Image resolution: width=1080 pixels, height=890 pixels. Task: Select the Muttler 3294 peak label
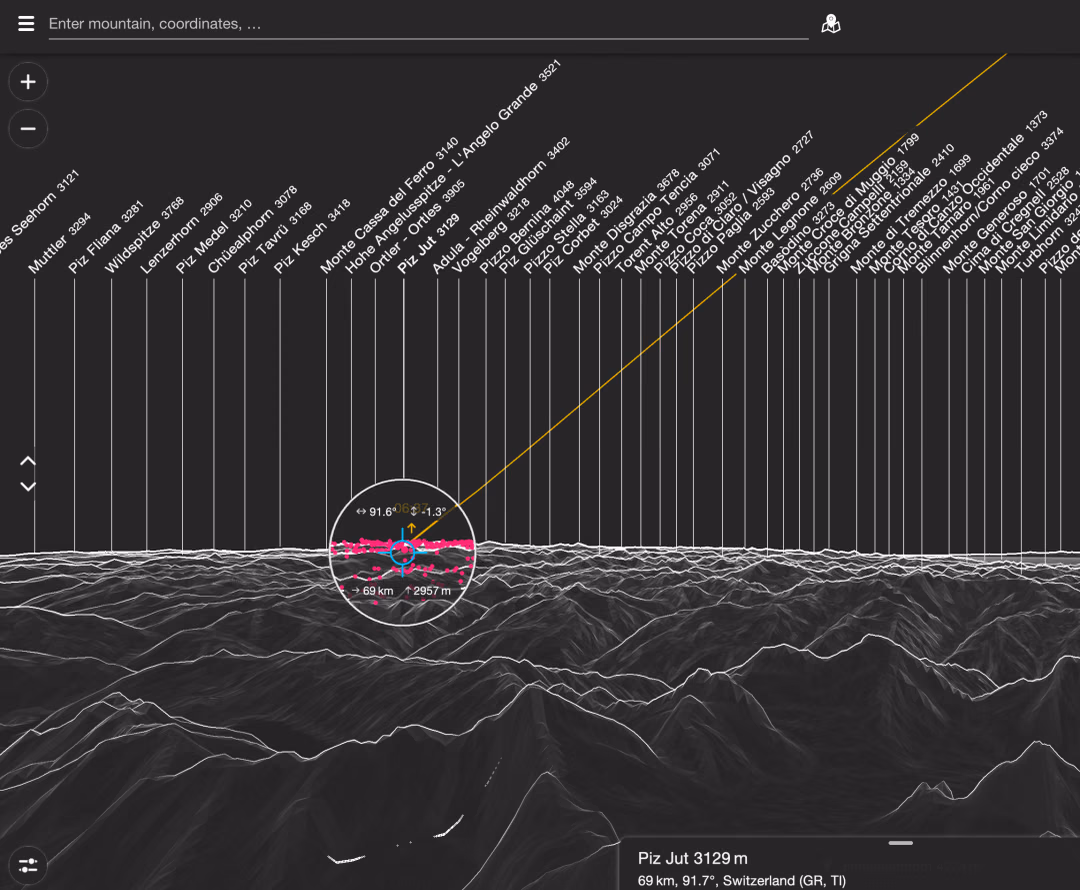point(61,242)
